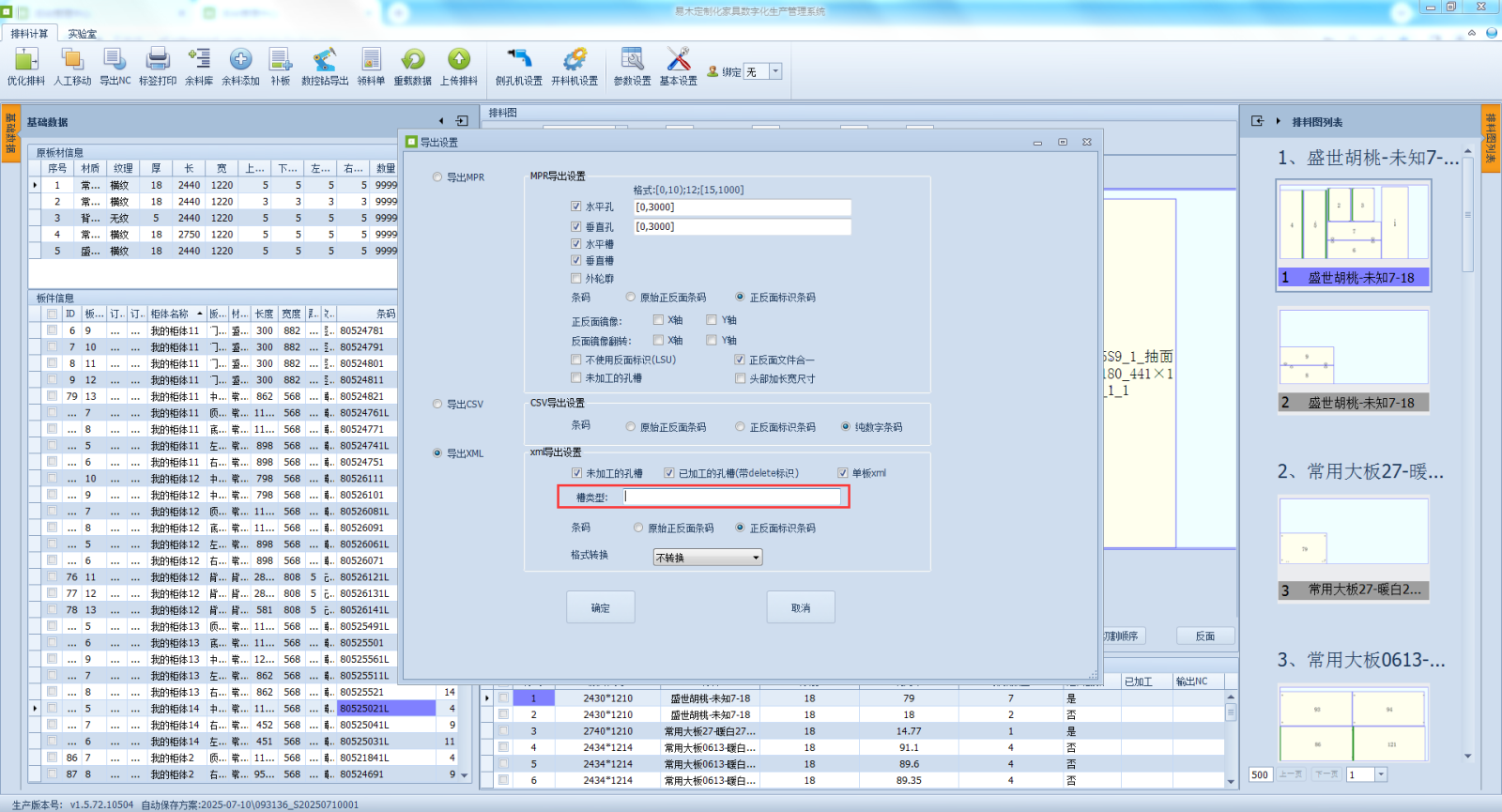This screenshot has height=812, width=1502.
Task: Click the 槽类型 input field
Action: pyautogui.click(x=731, y=497)
